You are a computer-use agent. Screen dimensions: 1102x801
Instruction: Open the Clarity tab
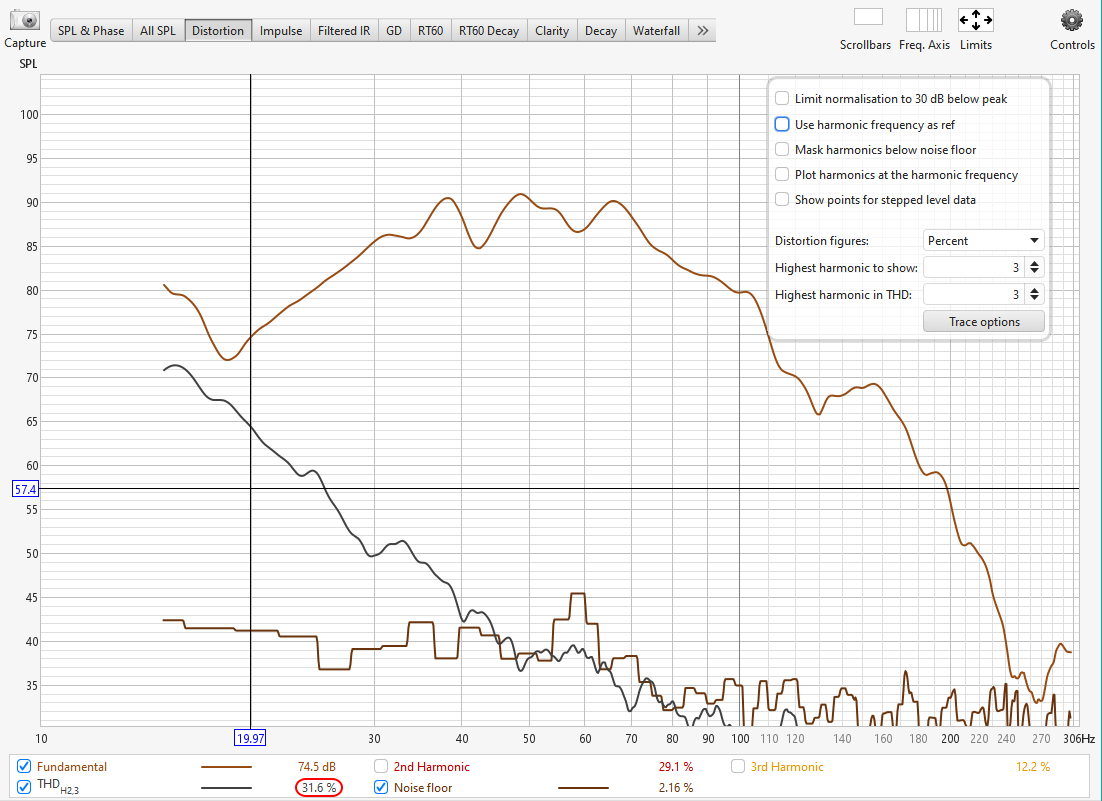(552, 30)
